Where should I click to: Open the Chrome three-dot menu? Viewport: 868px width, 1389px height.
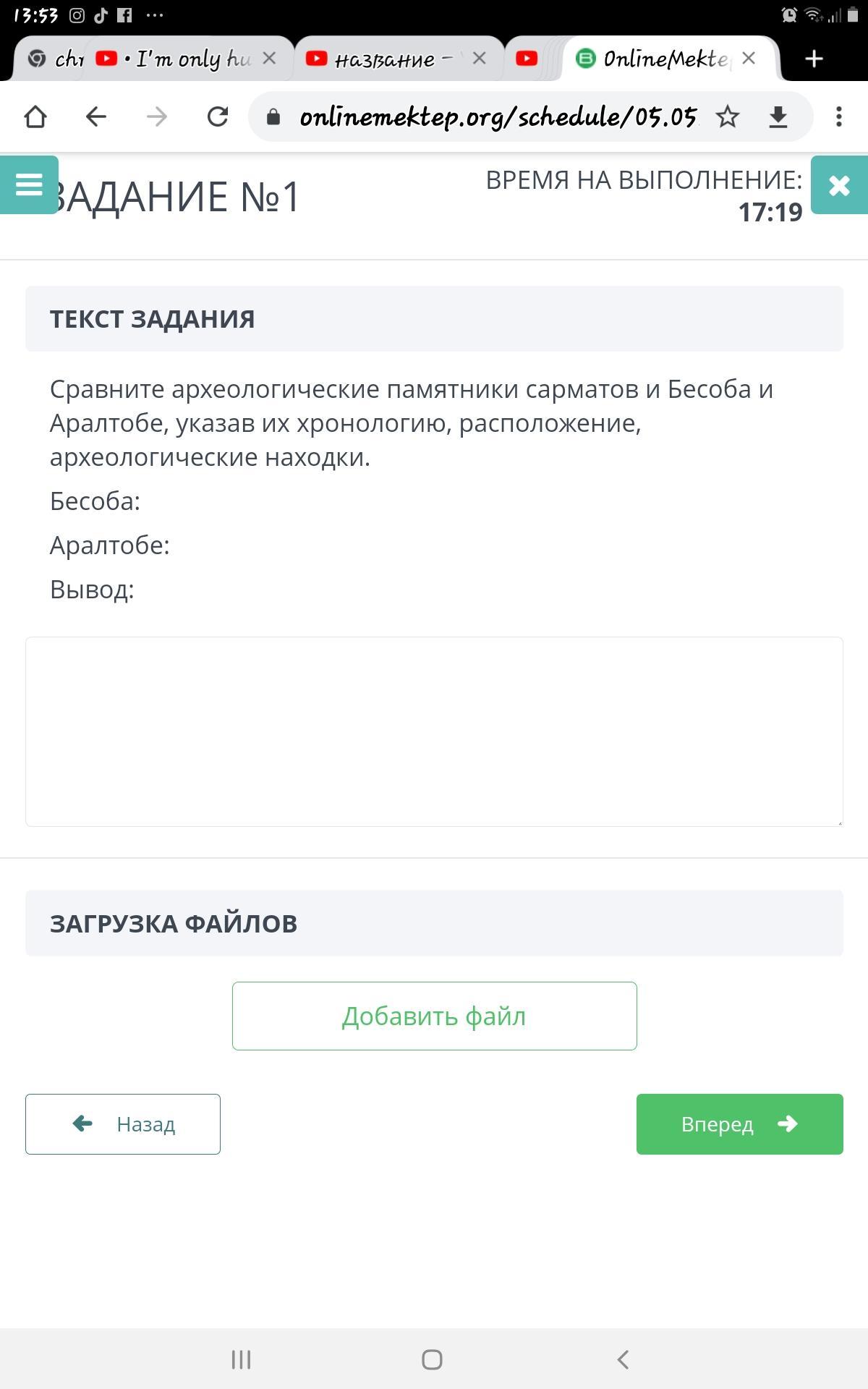[x=839, y=116]
